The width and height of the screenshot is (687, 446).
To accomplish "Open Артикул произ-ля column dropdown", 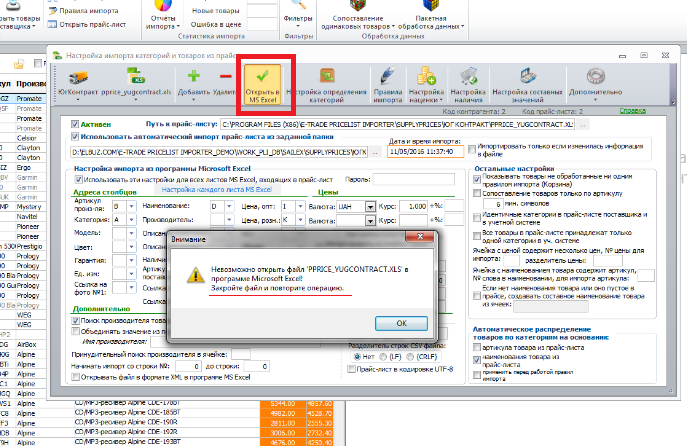I will point(131,206).
